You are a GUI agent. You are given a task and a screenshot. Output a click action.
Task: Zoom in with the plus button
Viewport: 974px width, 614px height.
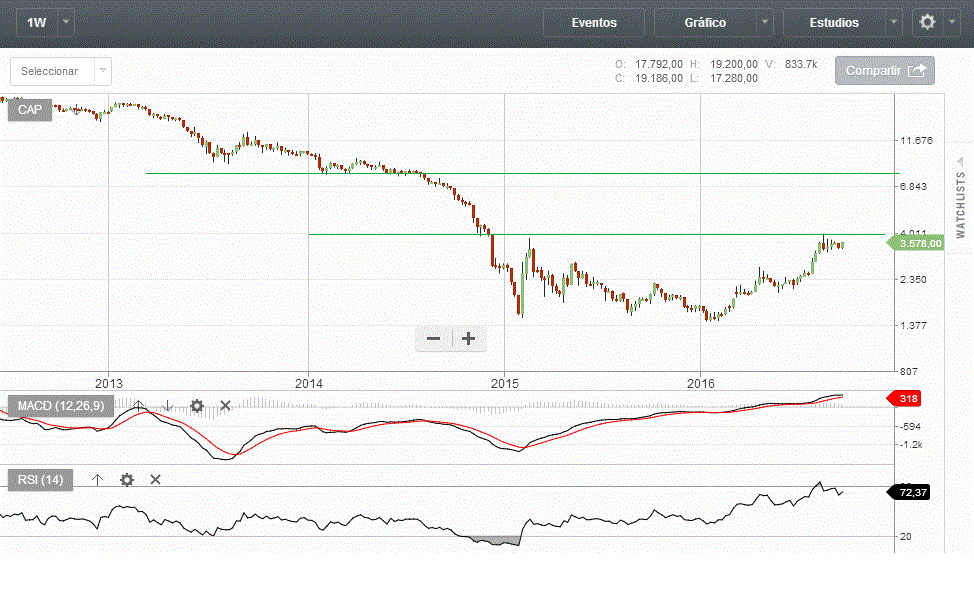point(468,339)
